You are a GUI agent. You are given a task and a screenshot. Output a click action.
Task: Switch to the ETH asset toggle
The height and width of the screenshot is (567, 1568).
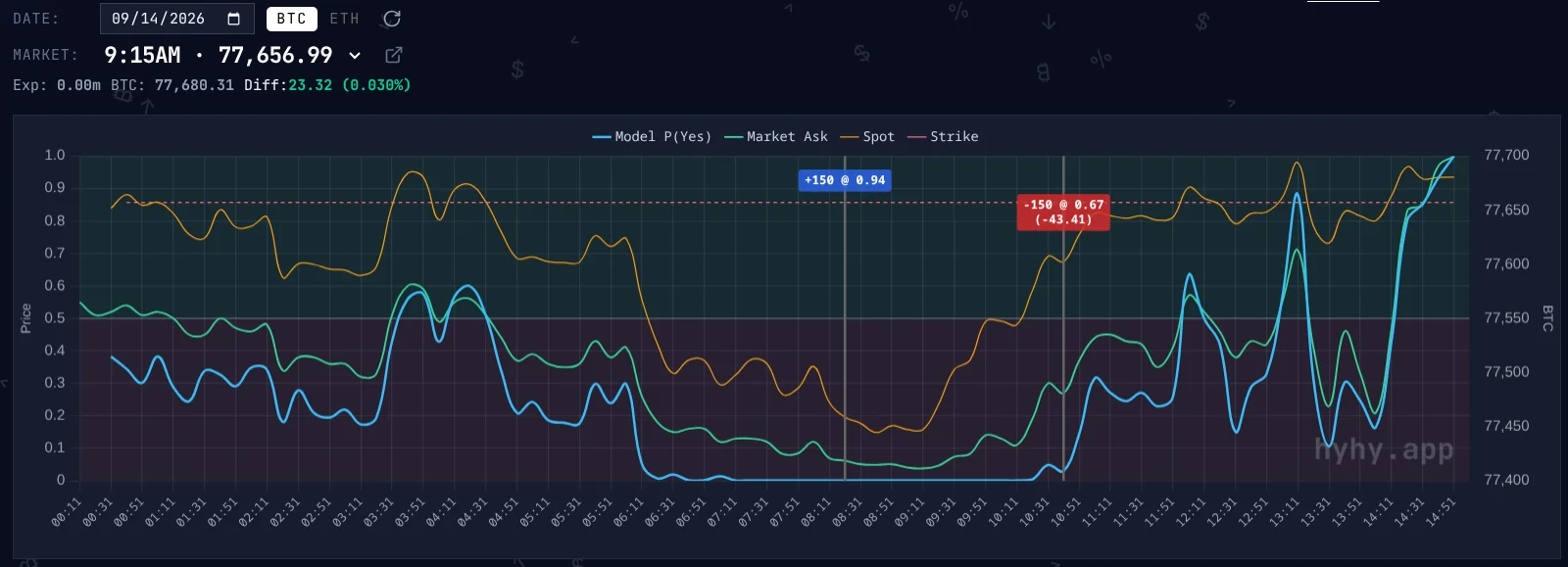[344, 19]
